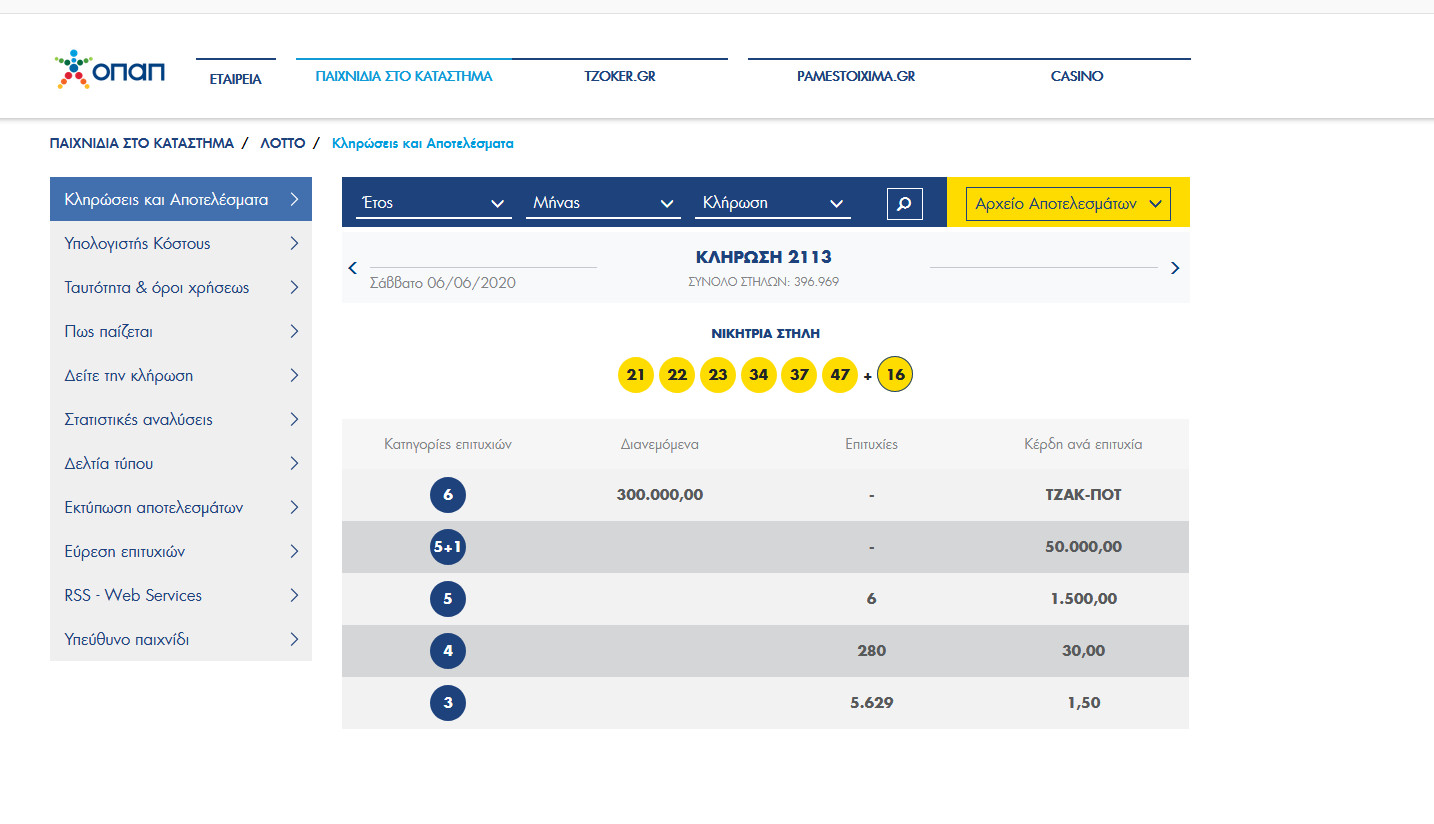Click Κληρώσεις και Αποτελέσματα breadcrumb
The image size is (1434, 824).
tap(422, 143)
